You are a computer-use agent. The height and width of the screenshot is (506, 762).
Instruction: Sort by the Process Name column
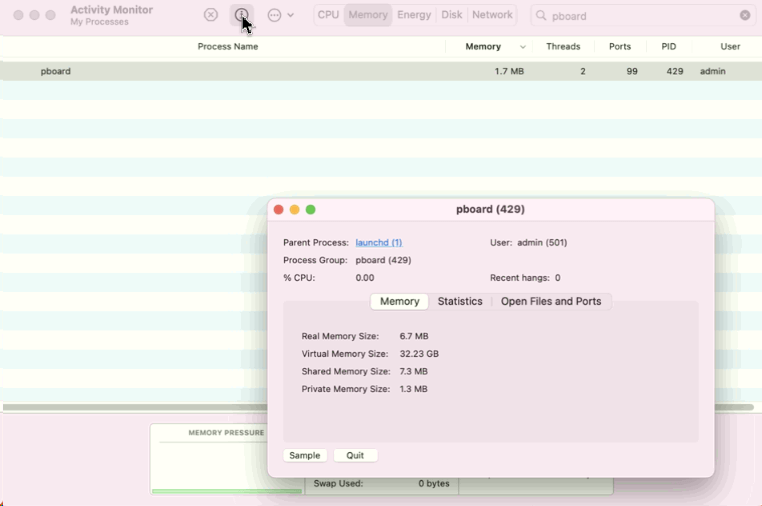click(228, 47)
